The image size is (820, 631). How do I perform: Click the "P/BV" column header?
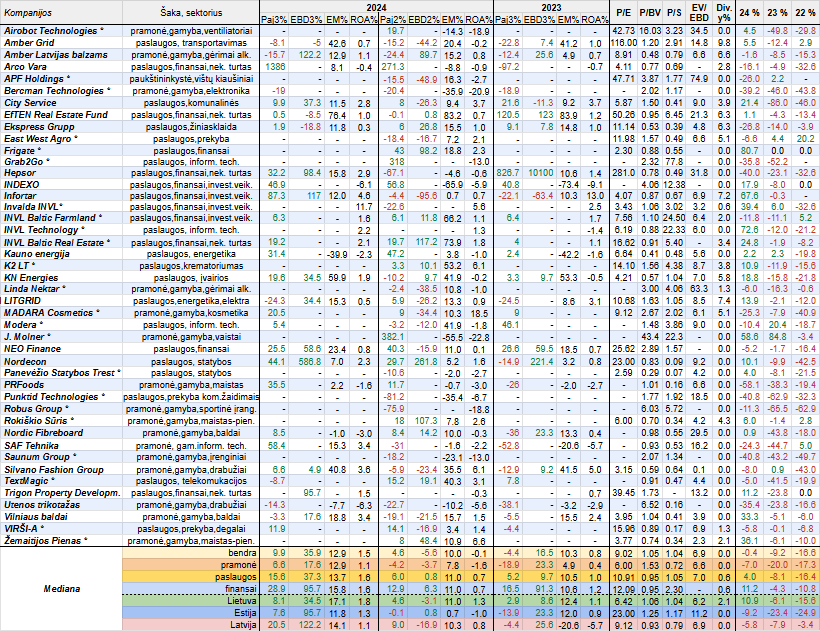point(650,13)
